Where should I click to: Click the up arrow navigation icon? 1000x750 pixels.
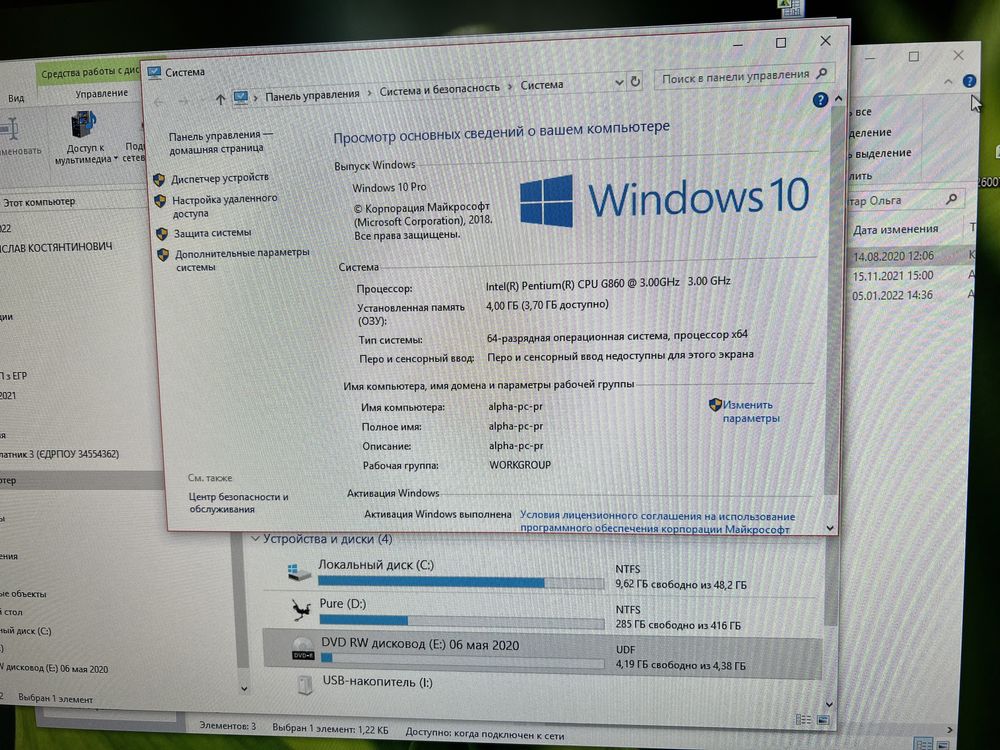pyautogui.click(x=220, y=99)
